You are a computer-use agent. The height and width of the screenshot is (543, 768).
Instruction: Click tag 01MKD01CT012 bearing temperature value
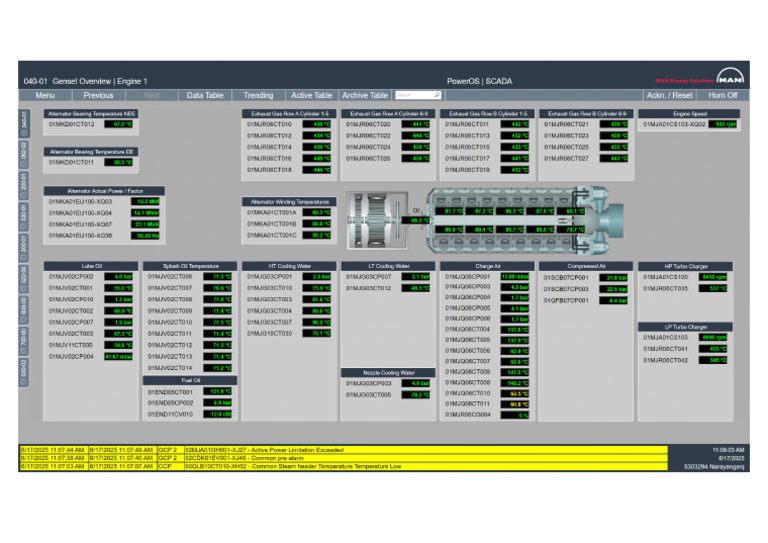coord(119,124)
